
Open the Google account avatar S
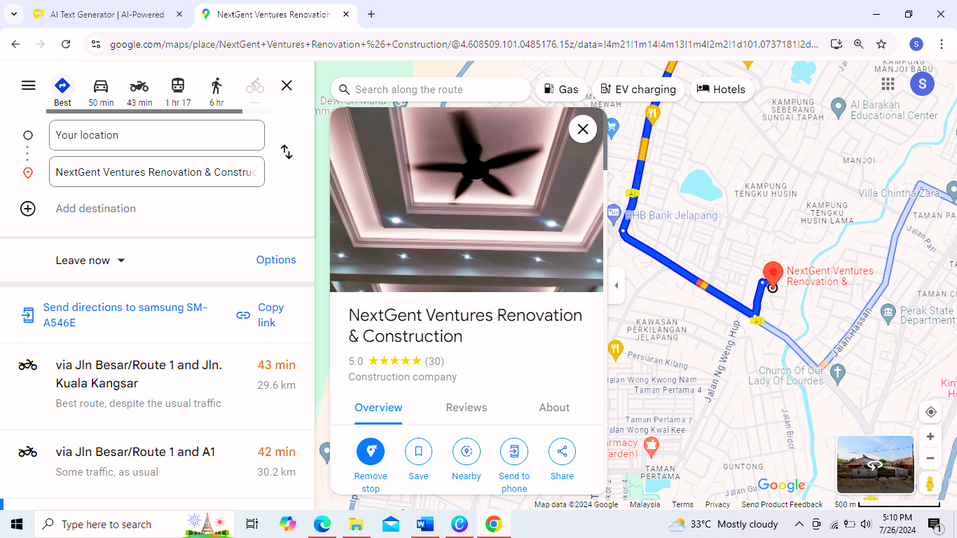coord(922,84)
